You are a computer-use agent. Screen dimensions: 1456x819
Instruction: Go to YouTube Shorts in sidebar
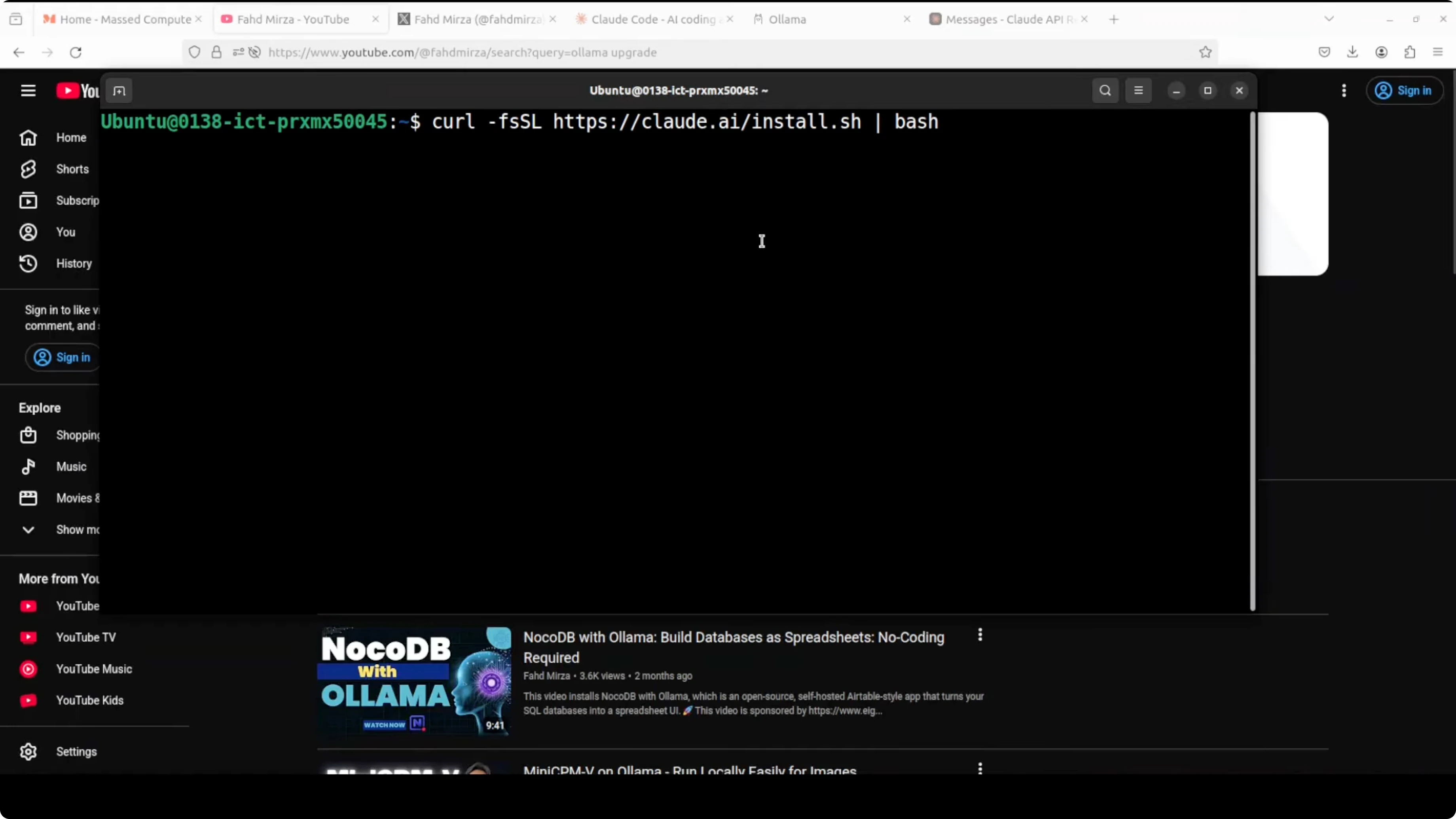pyautogui.click(x=72, y=169)
